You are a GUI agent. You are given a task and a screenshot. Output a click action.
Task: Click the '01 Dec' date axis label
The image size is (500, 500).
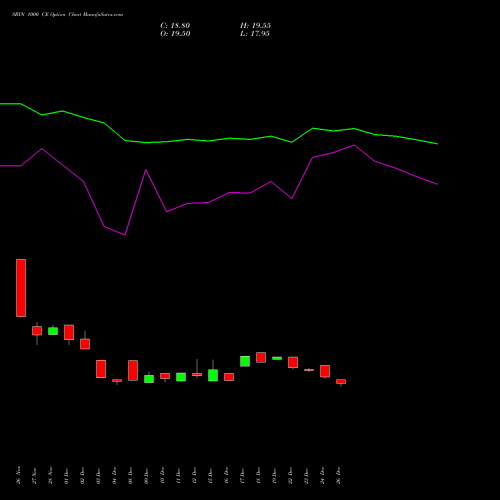tap(67, 476)
